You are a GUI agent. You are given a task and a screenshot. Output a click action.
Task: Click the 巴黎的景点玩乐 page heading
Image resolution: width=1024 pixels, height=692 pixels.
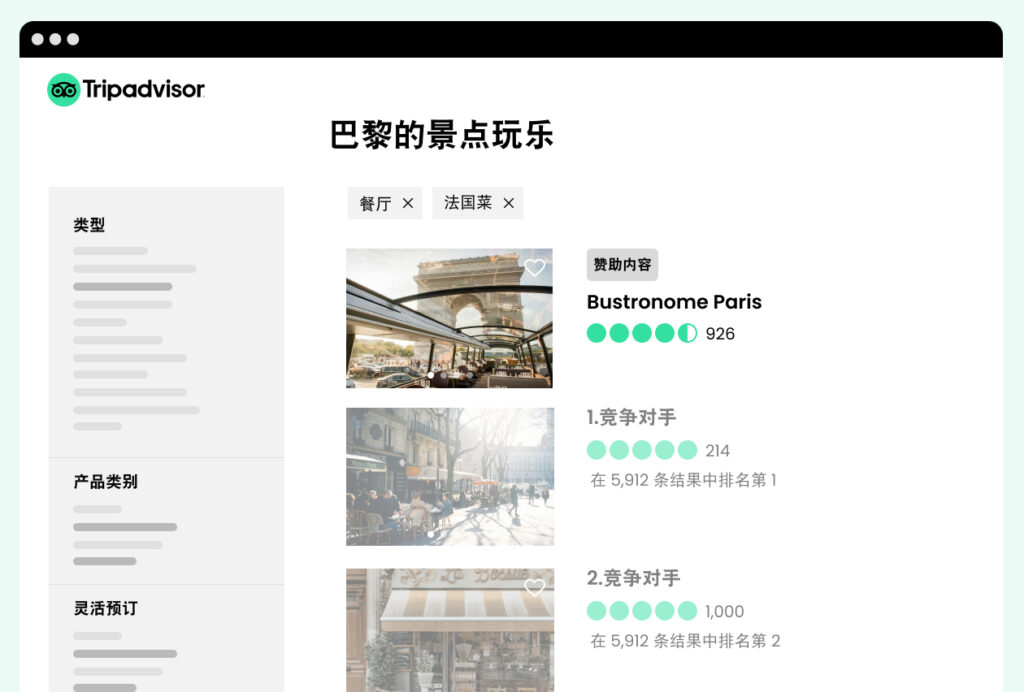pyautogui.click(x=441, y=135)
